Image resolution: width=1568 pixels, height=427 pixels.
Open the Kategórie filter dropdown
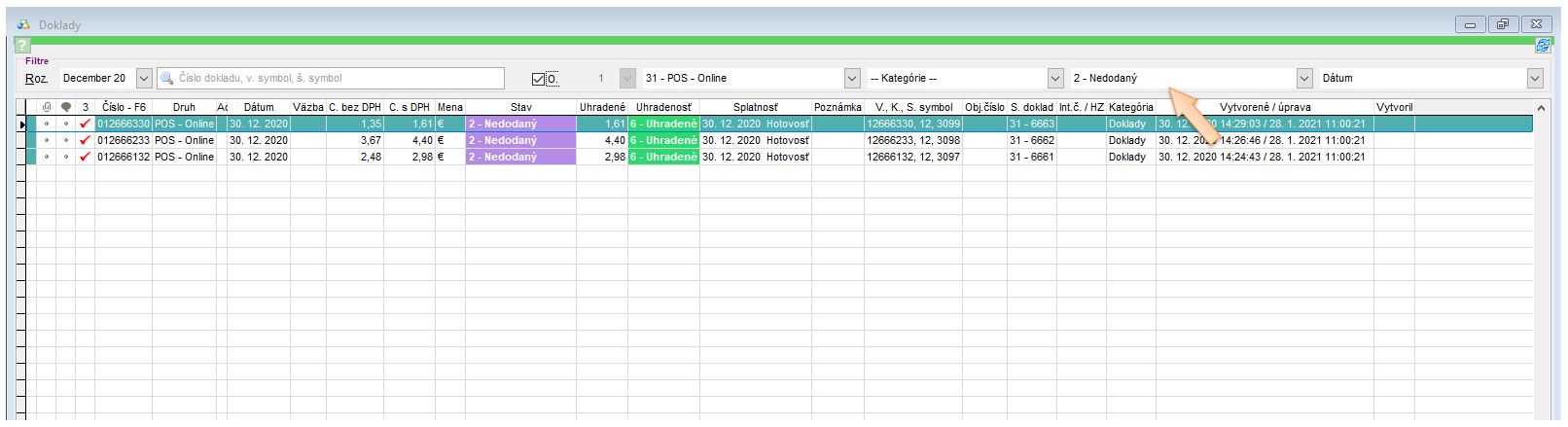tap(1055, 78)
